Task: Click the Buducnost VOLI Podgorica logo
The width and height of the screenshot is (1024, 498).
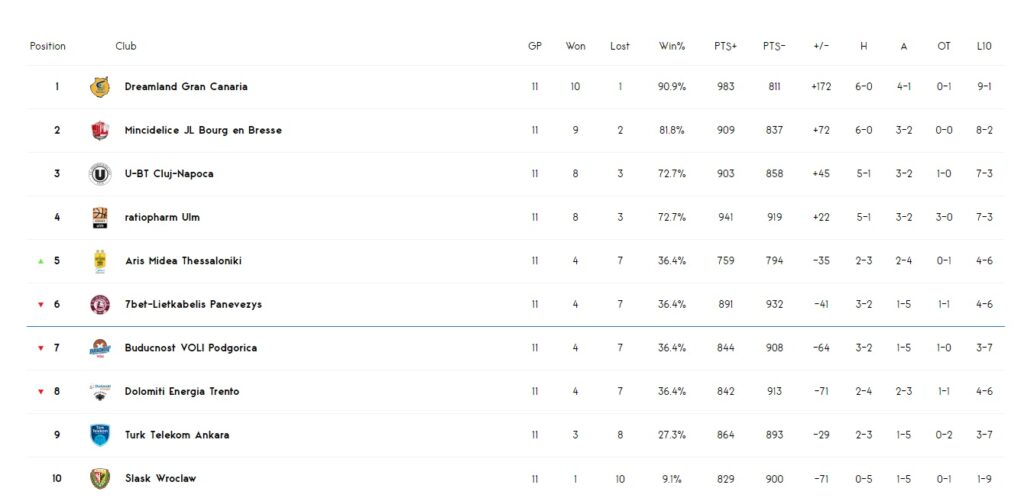Action: coord(100,348)
